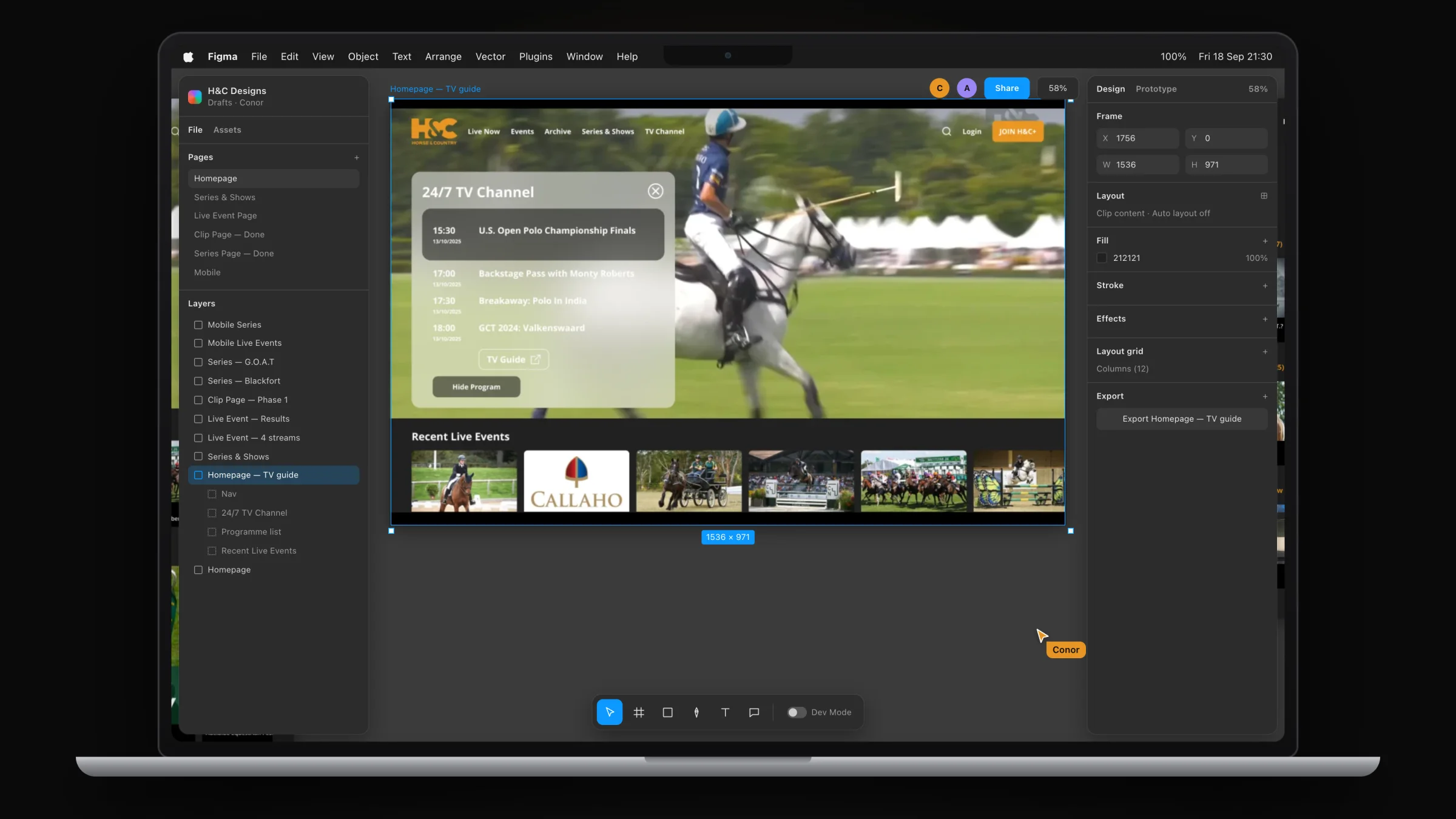Click the CALLAHO event thumbnail

(576, 480)
